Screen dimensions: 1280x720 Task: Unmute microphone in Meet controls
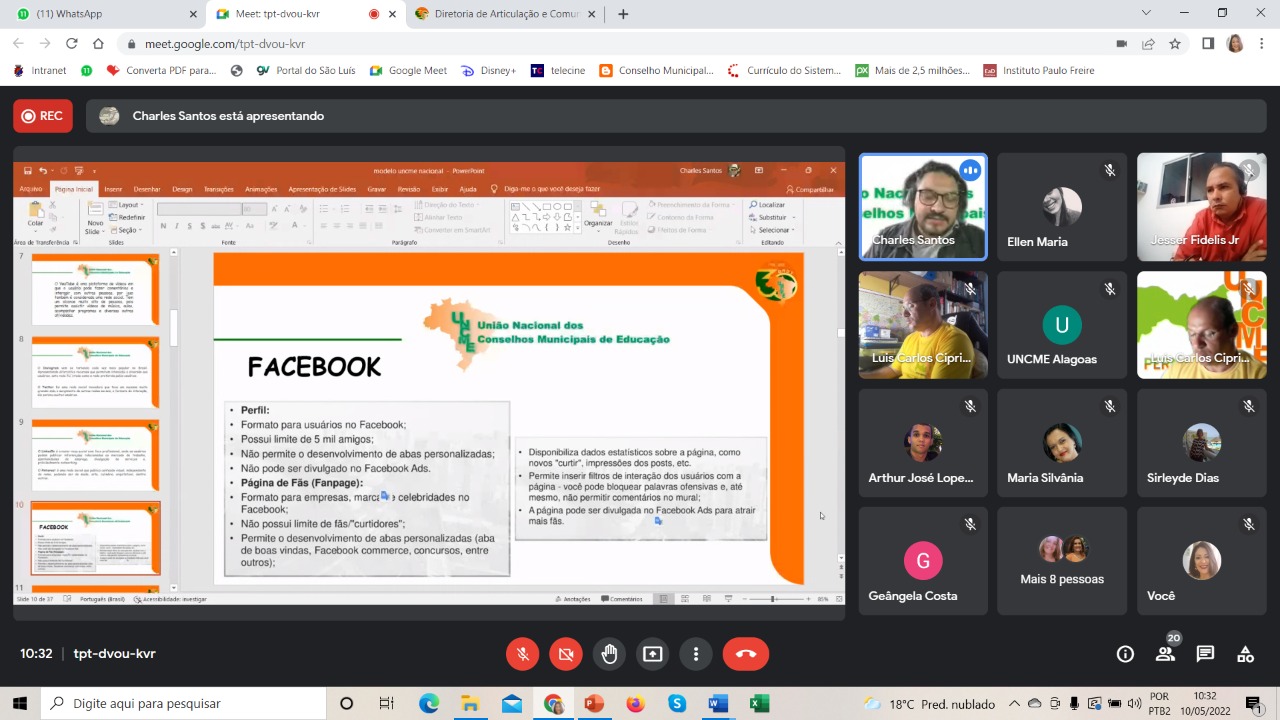coord(522,654)
